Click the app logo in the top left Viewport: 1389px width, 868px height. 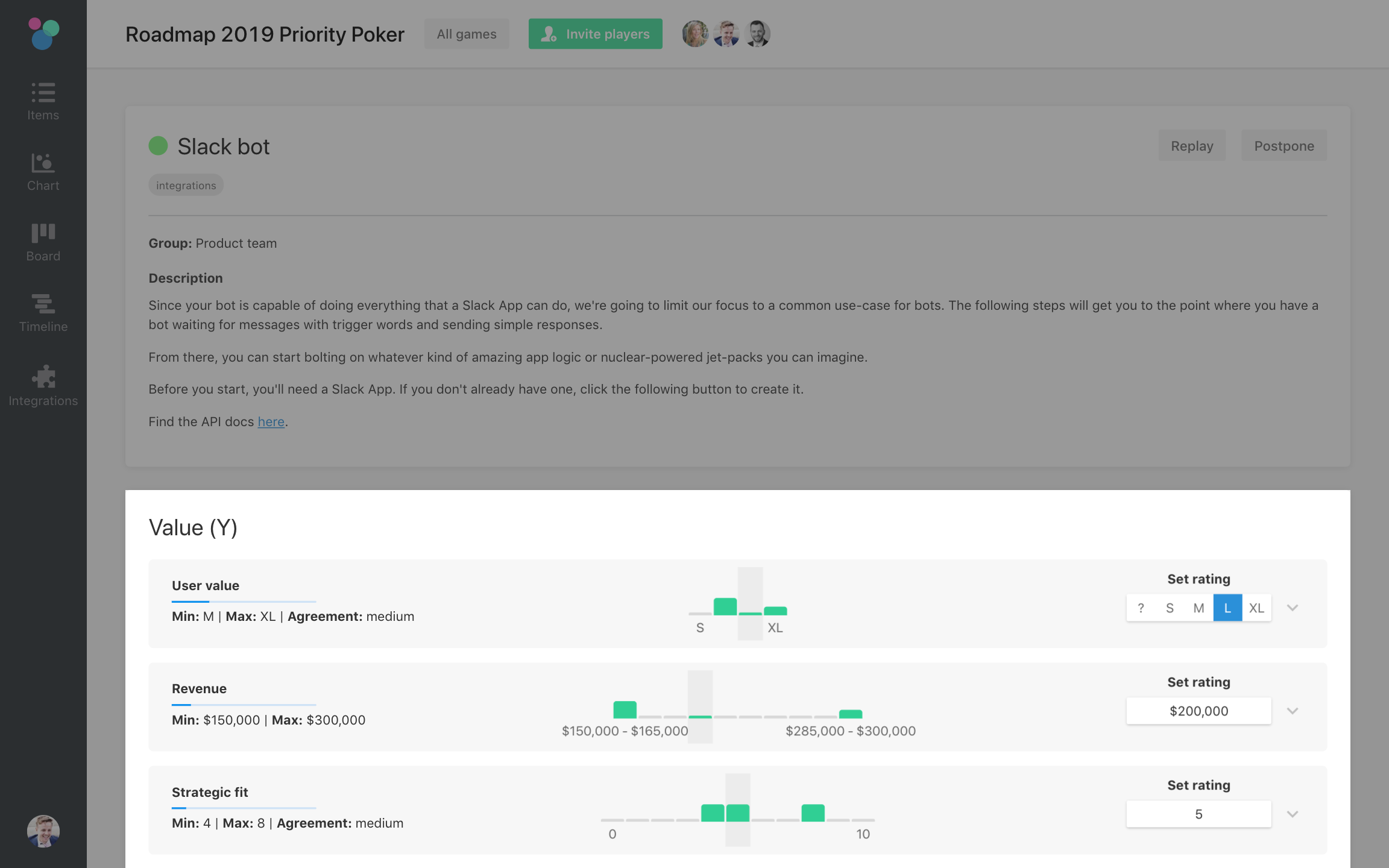pos(43,34)
